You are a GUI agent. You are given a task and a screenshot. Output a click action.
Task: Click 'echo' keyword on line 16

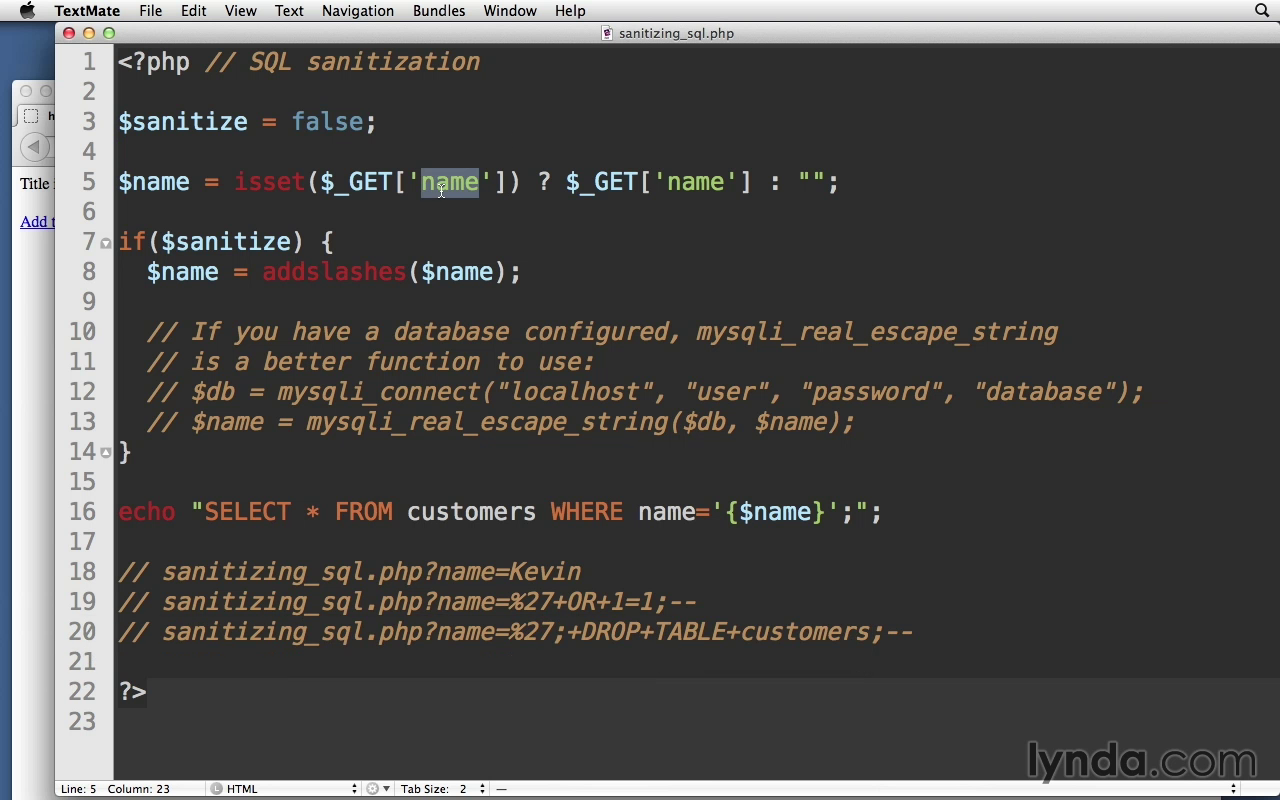coord(147,512)
